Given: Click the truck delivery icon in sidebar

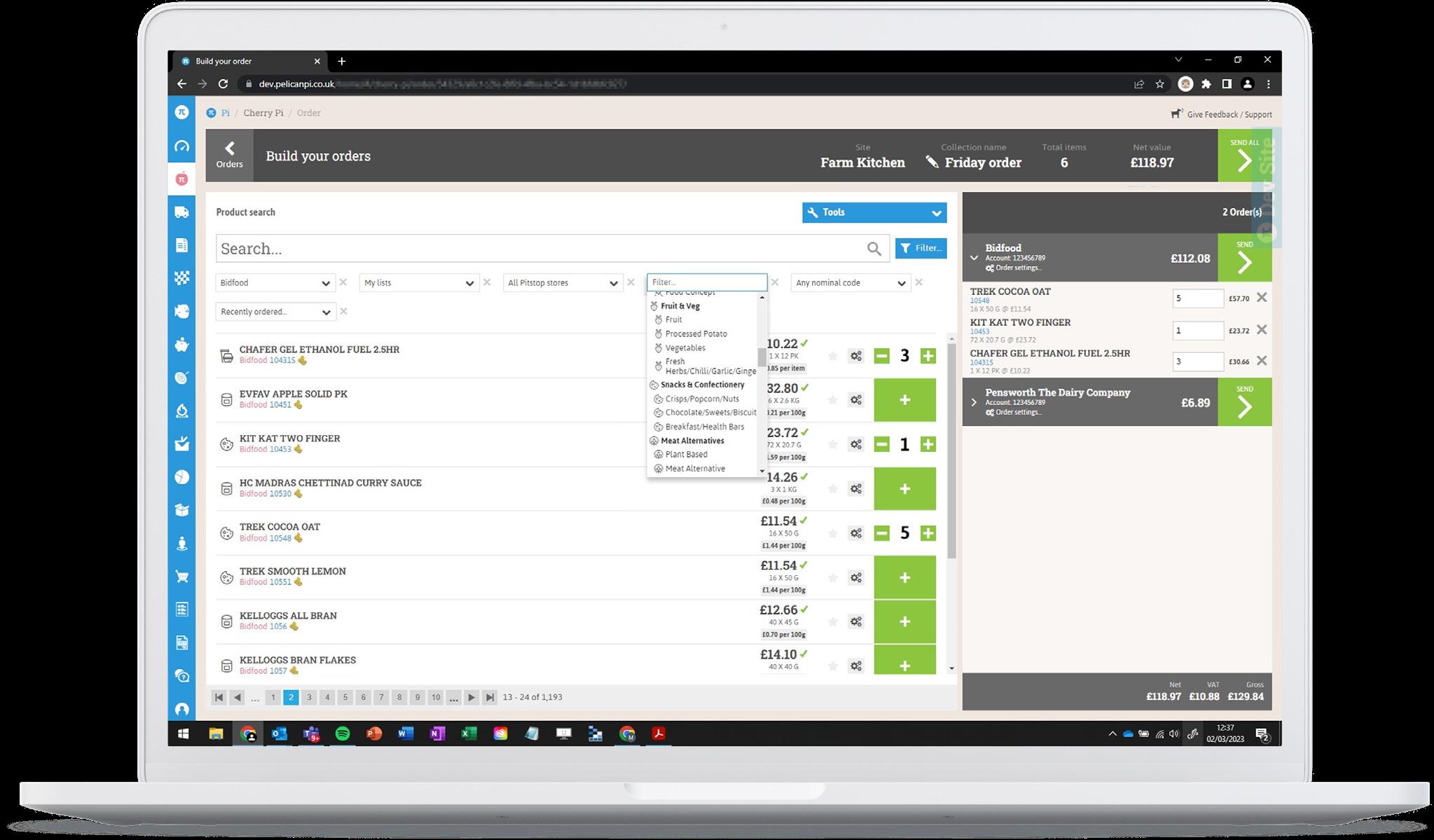Looking at the screenshot, I should click(181, 212).
